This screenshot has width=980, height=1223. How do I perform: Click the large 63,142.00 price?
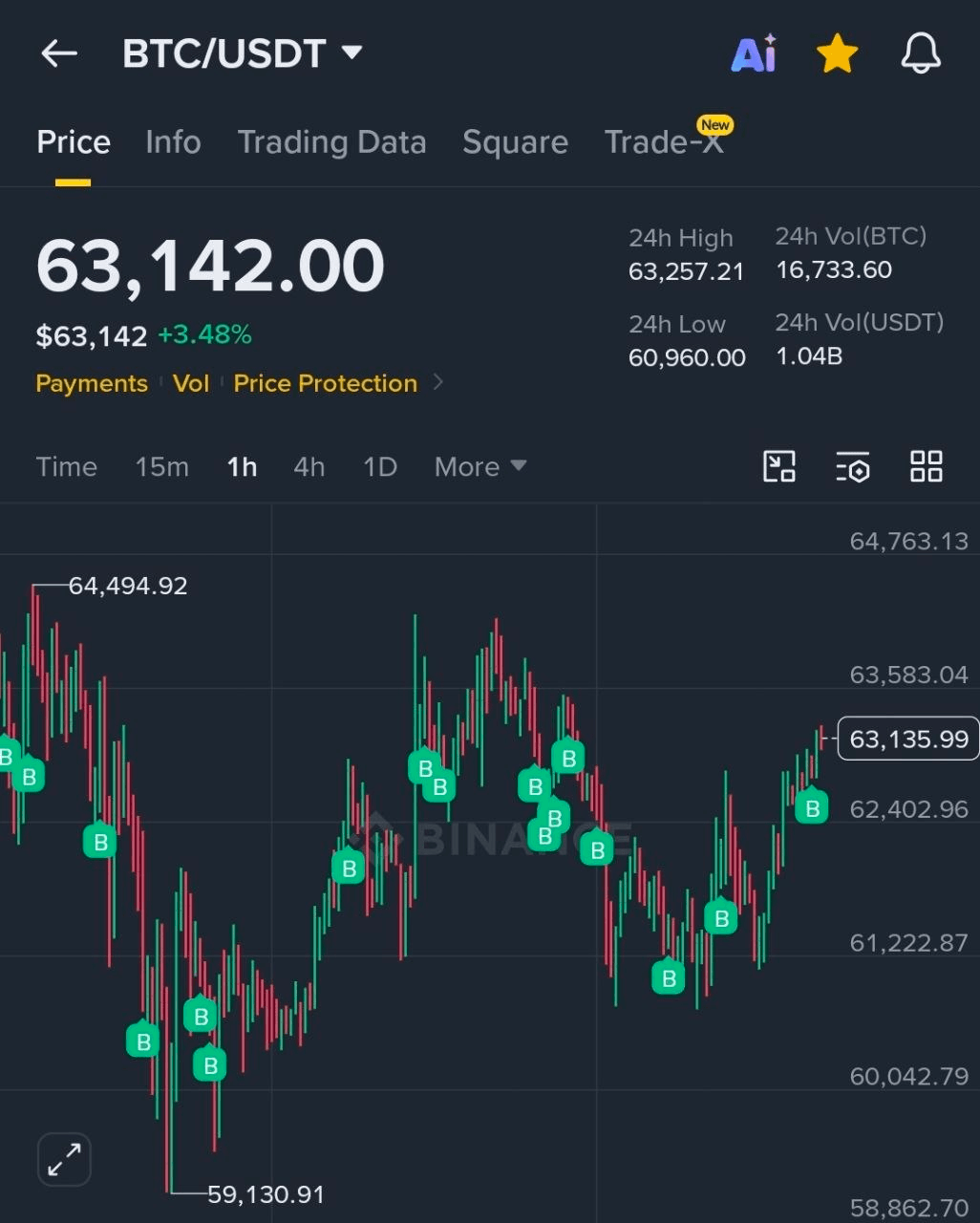point(210,265)
